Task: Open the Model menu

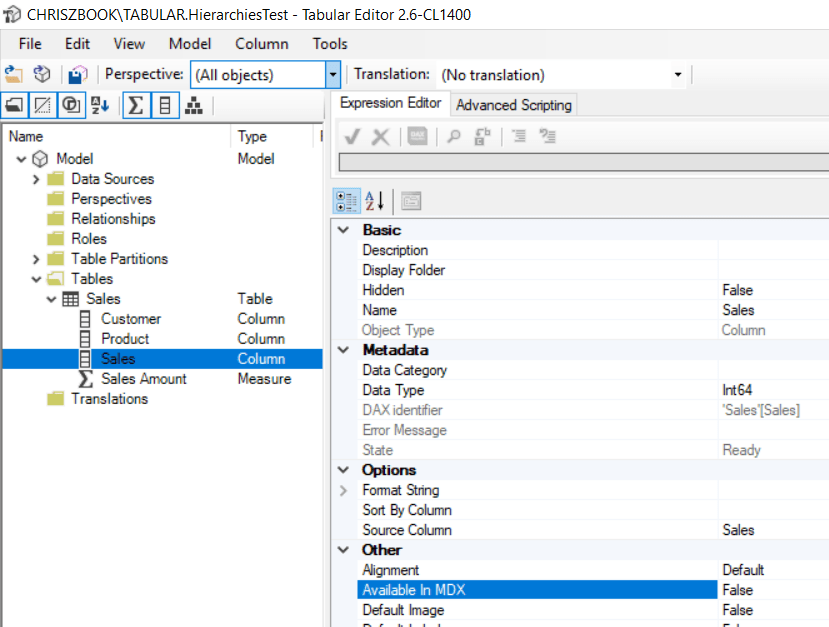Action: (190, 44)
